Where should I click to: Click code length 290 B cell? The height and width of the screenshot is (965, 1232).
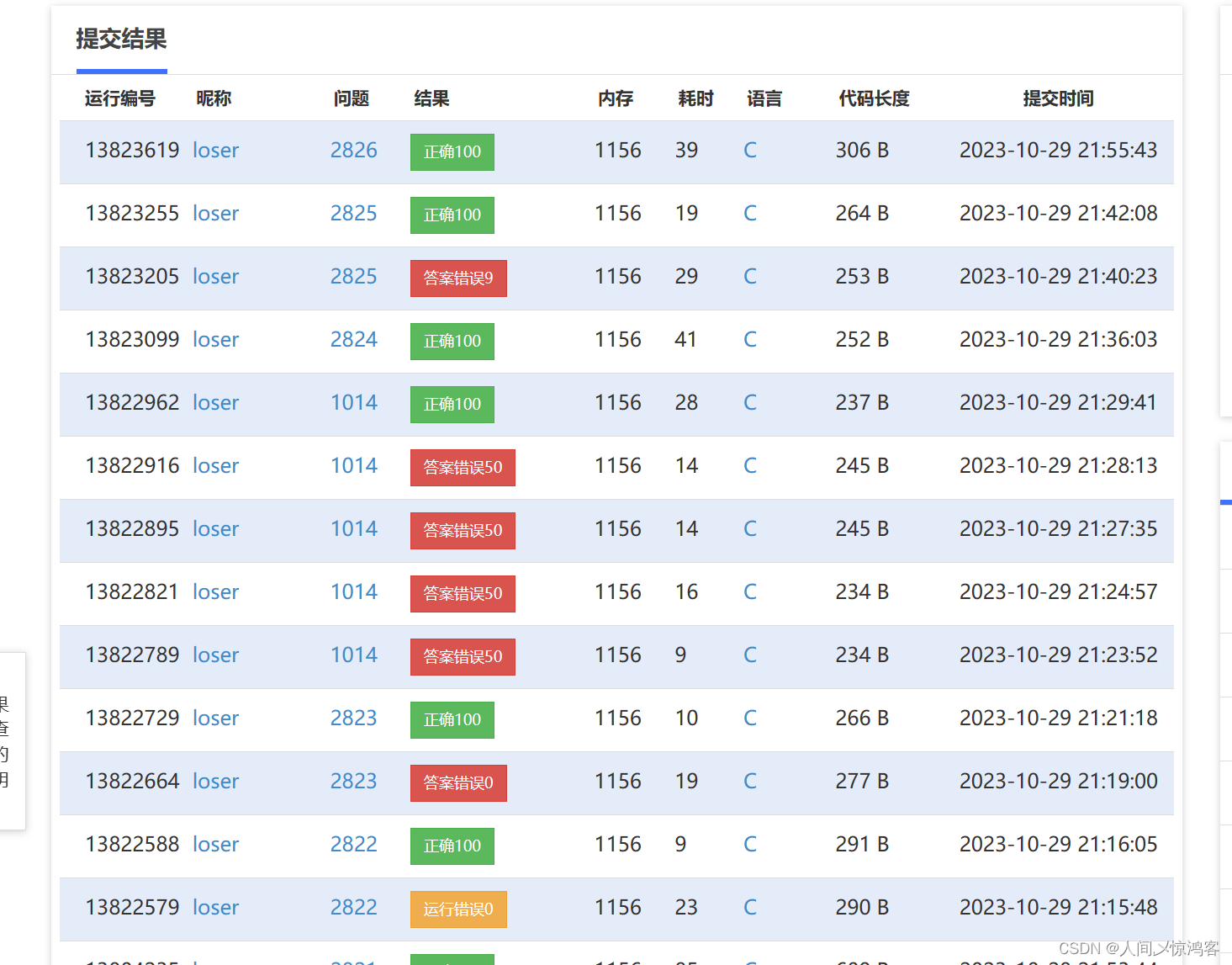[x=862, y=908]
